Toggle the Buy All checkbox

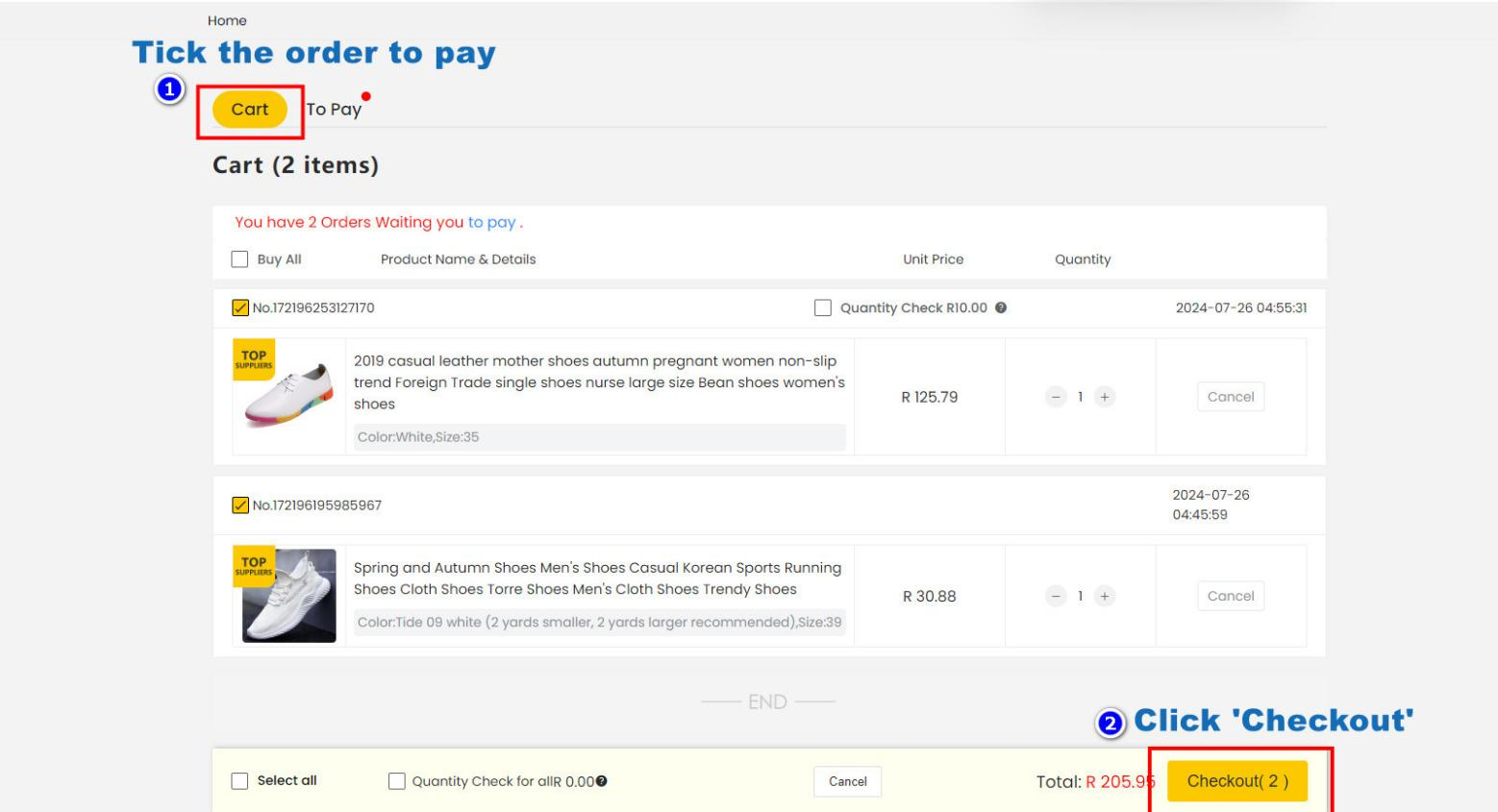point(239,259)
